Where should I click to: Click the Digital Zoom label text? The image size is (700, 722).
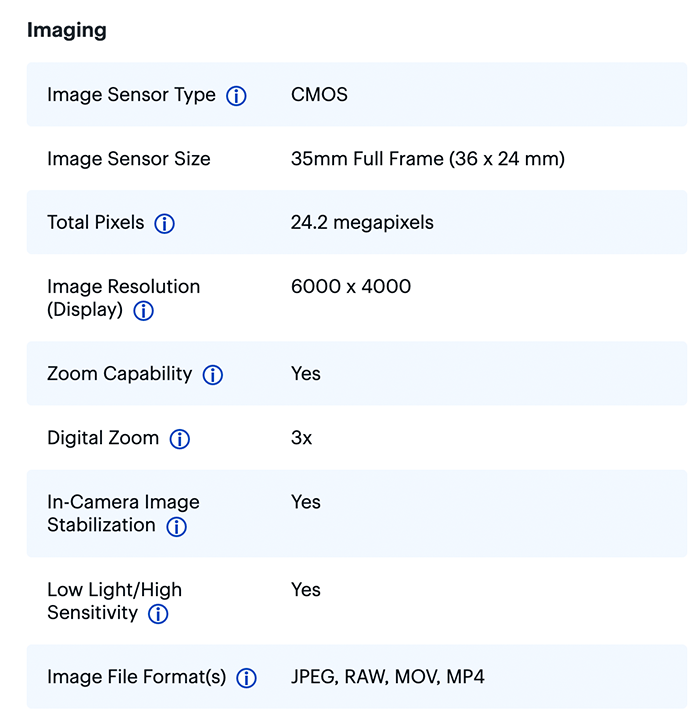[x=103, y=438]
